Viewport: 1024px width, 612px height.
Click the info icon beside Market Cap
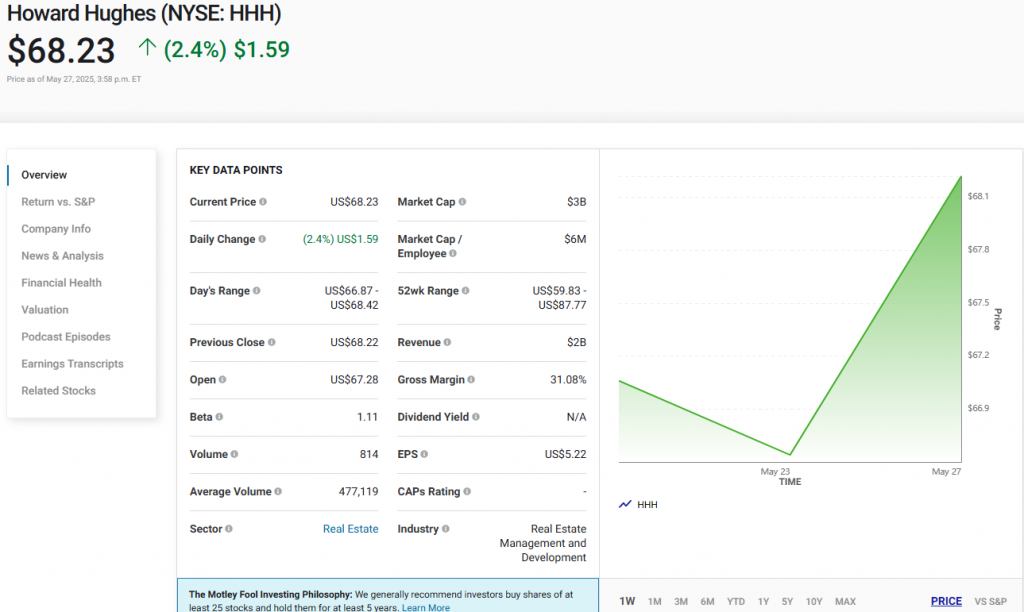pyautogui.click(x=462, y=202)
